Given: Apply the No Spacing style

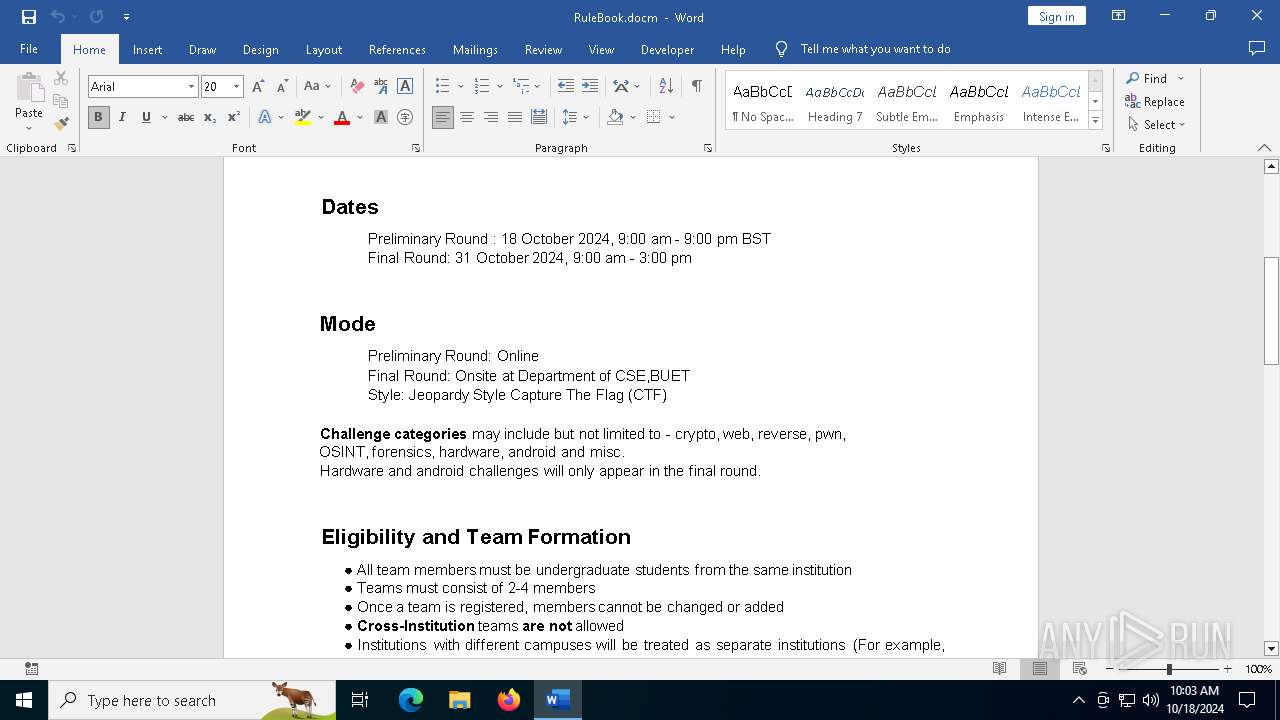Looking at the screenshot, I should point(762,102).
